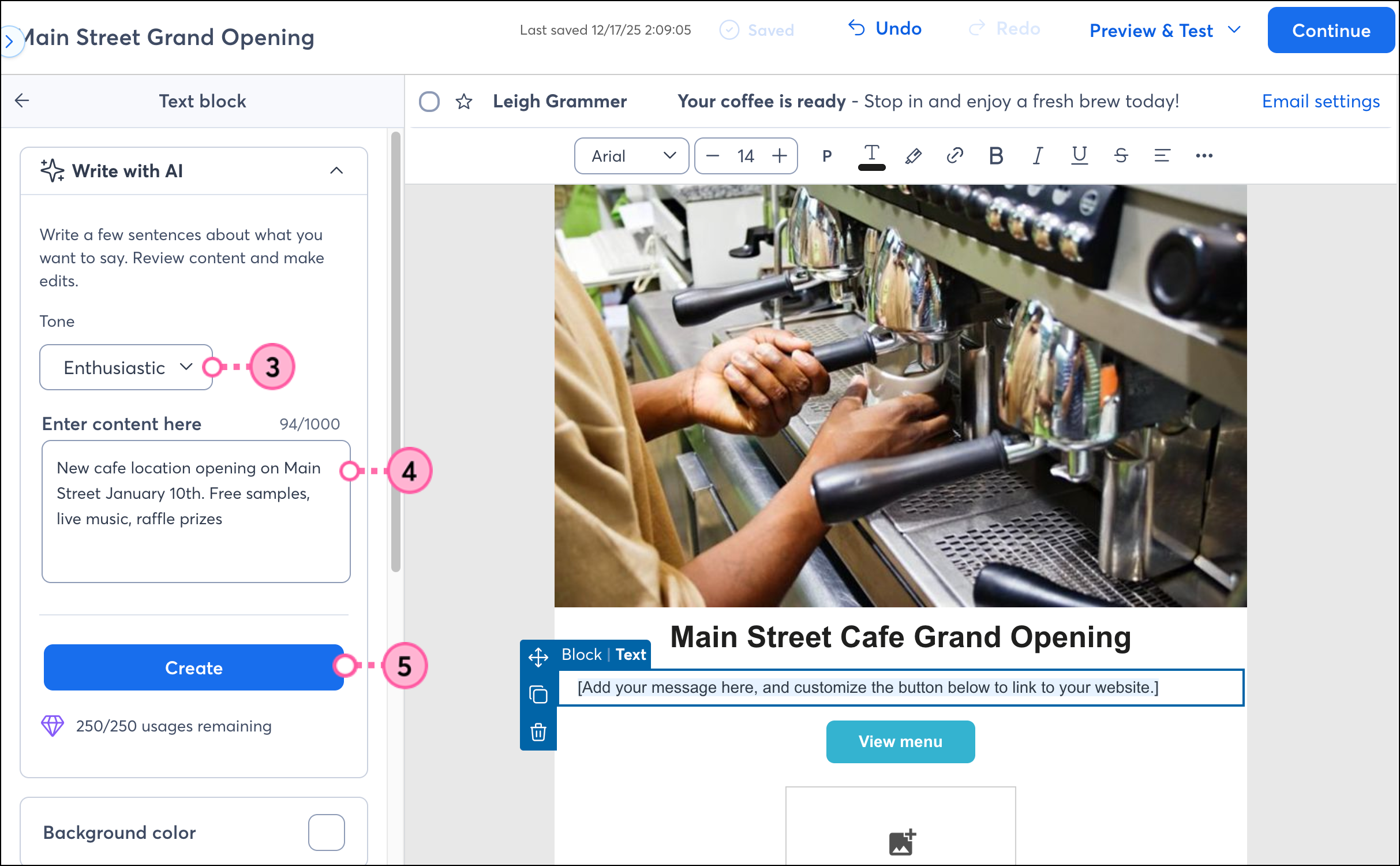Viewport: 1400px width, 866px height.
Task: Click the move block drag handle
Action: 538,657
